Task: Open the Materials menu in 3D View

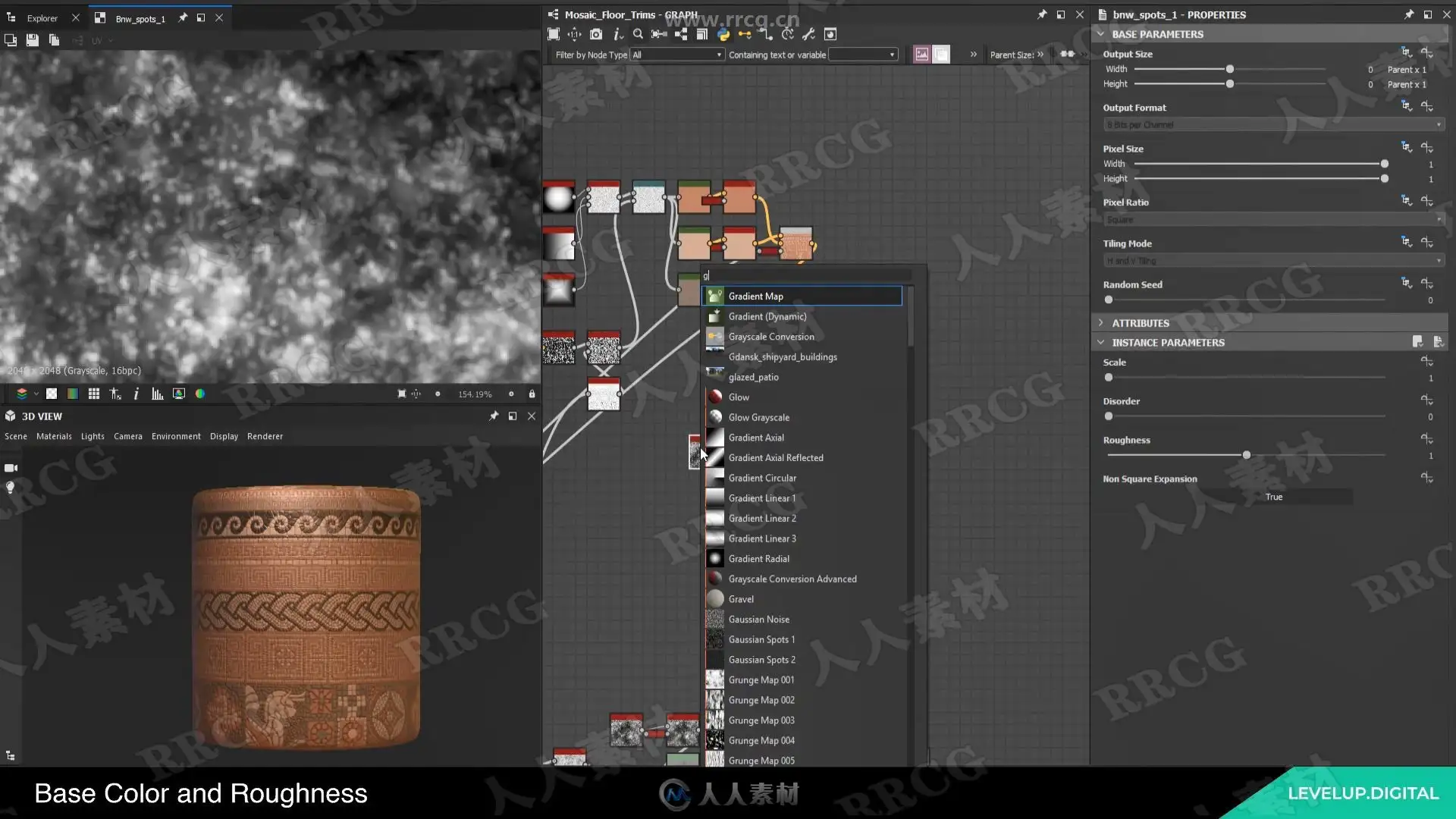Action: (54, 437)
